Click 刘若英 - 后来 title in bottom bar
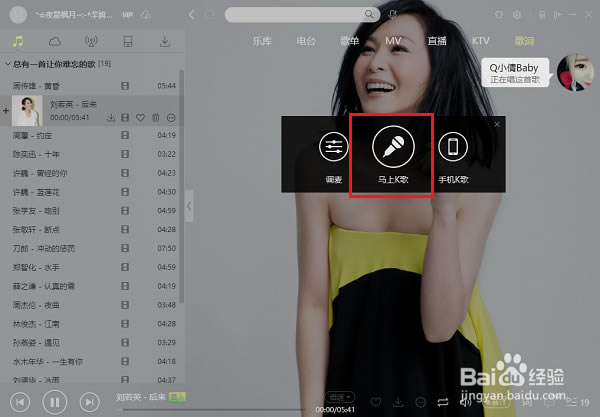Screen dimensions: 600x417 (142, 397)
